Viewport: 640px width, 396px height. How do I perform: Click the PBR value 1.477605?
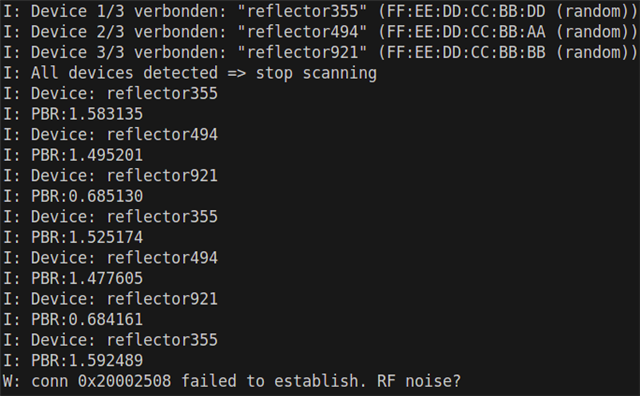pyautogui.click(x=106, y=278)
